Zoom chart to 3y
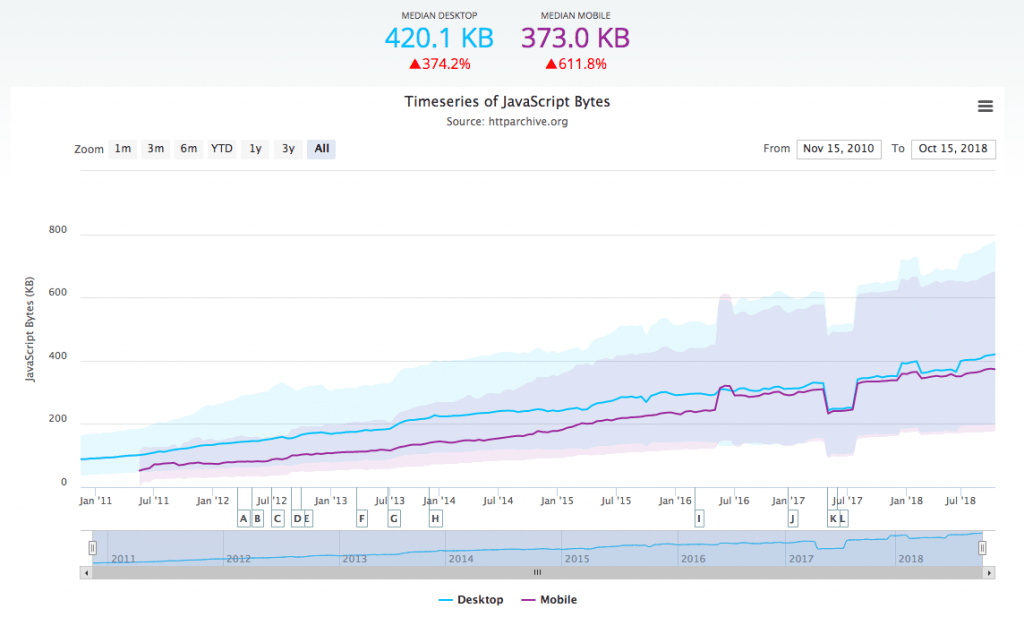Screen dimensions: 1024x617 click(288, 149)
